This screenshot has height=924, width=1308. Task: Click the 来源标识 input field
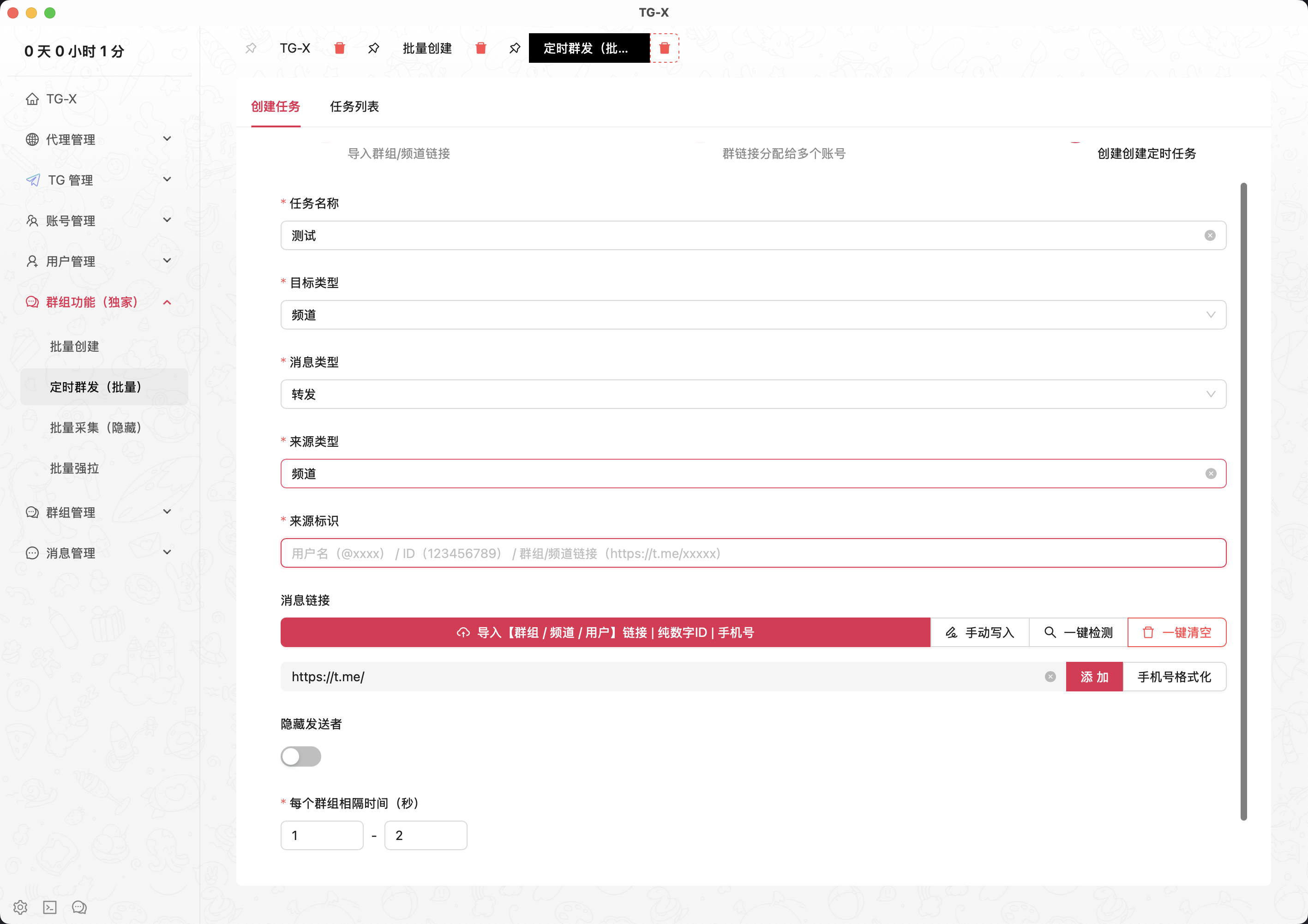[x=753, y=553]
